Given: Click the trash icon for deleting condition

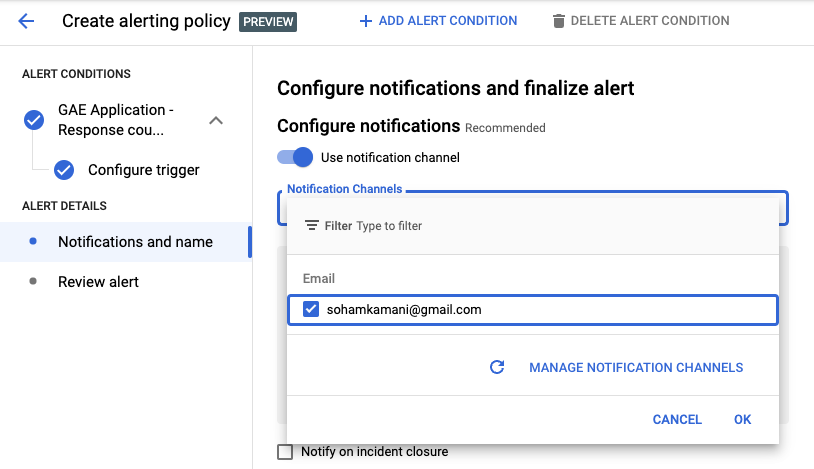Looking at the screenshot, I should coord(559,21).
